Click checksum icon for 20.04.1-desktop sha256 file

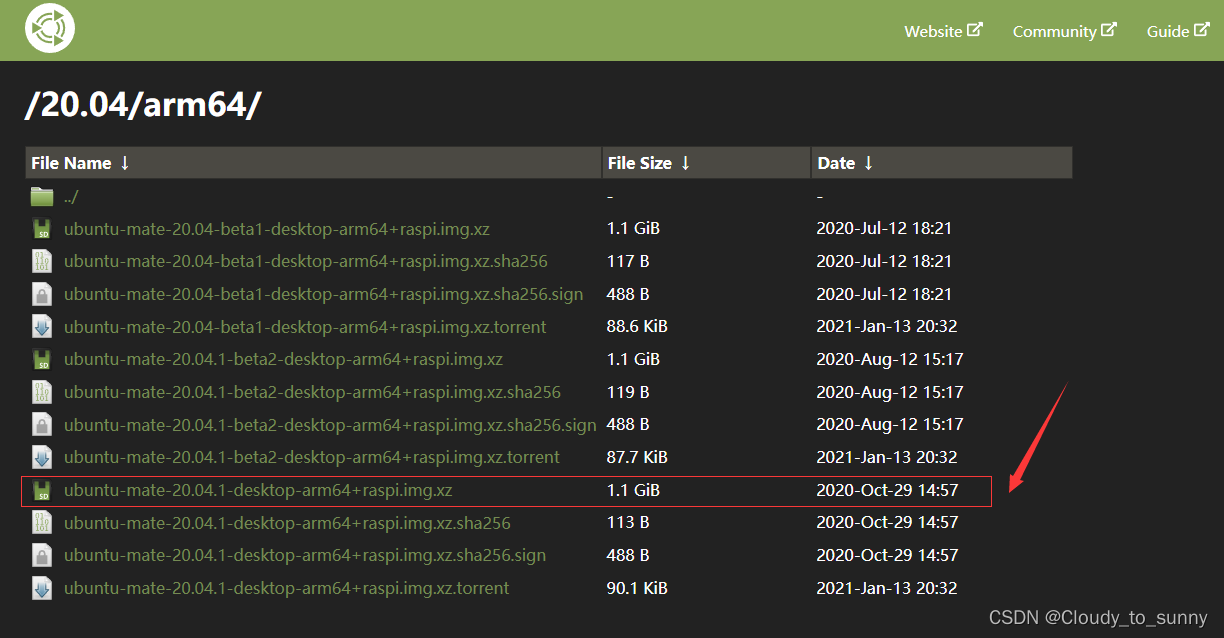pos(41,523)
